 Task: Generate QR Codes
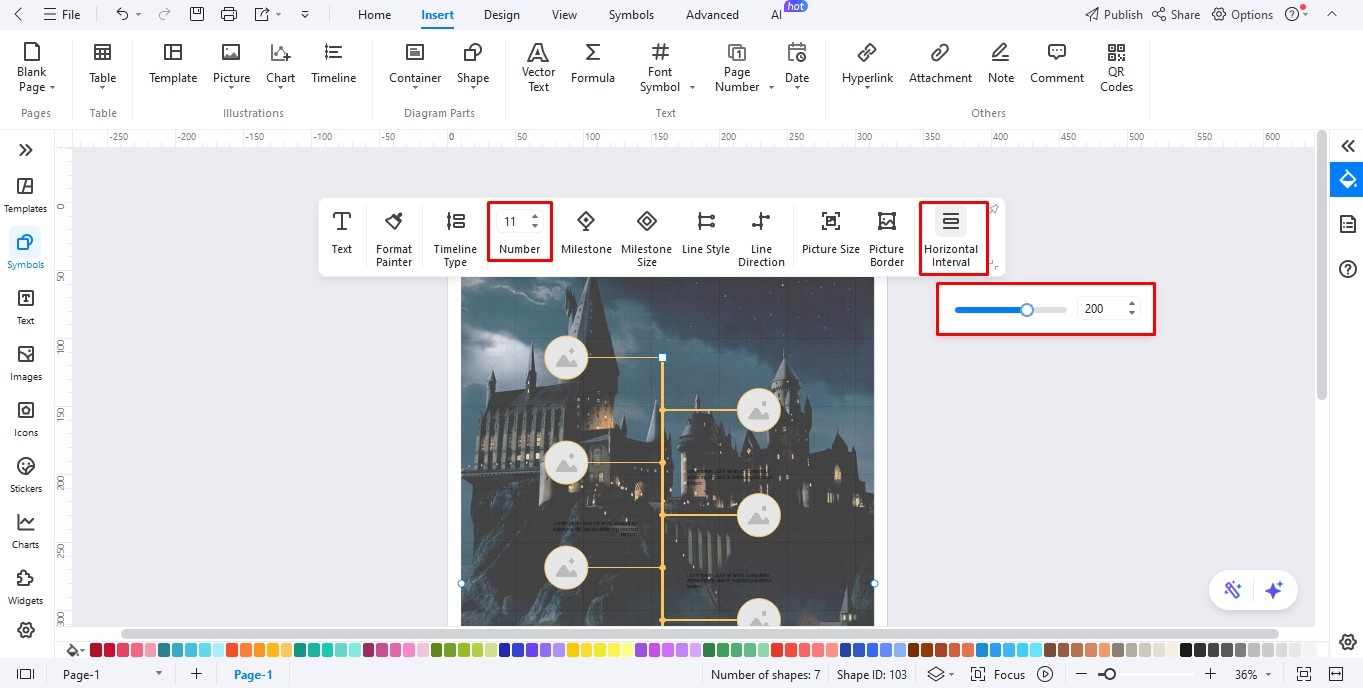[1116, 67]
